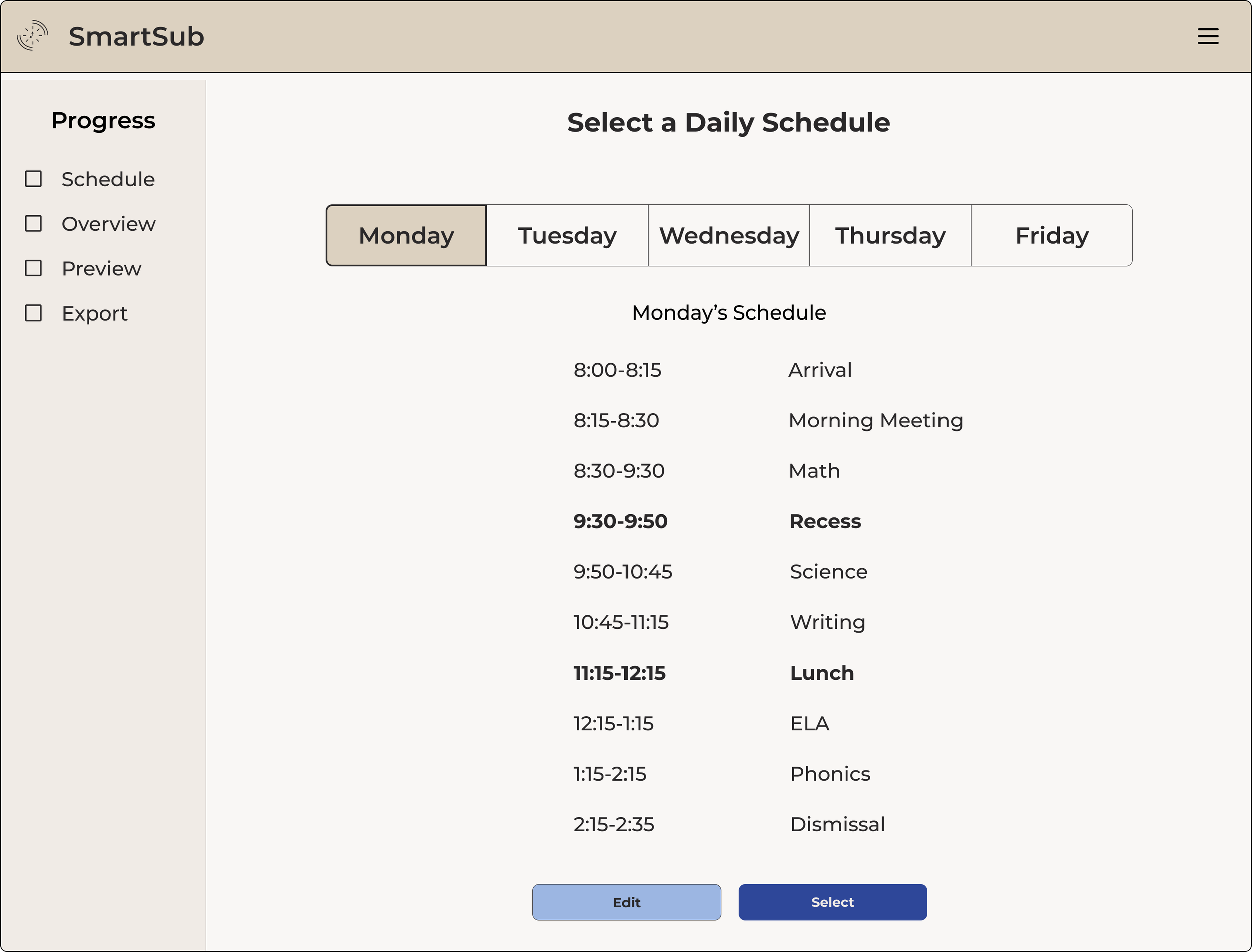Choose the Friday tab
The height and width of the screenshot is (952, 1252).
1052,236
